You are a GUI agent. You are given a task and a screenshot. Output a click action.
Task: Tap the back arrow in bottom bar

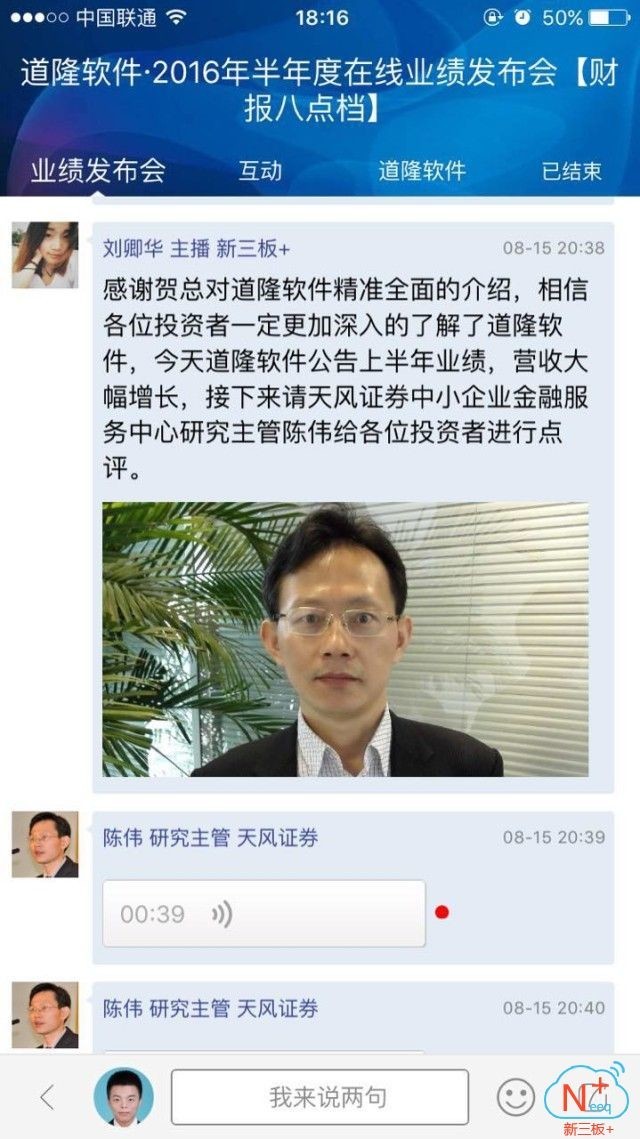click(x=47, y=1097)
